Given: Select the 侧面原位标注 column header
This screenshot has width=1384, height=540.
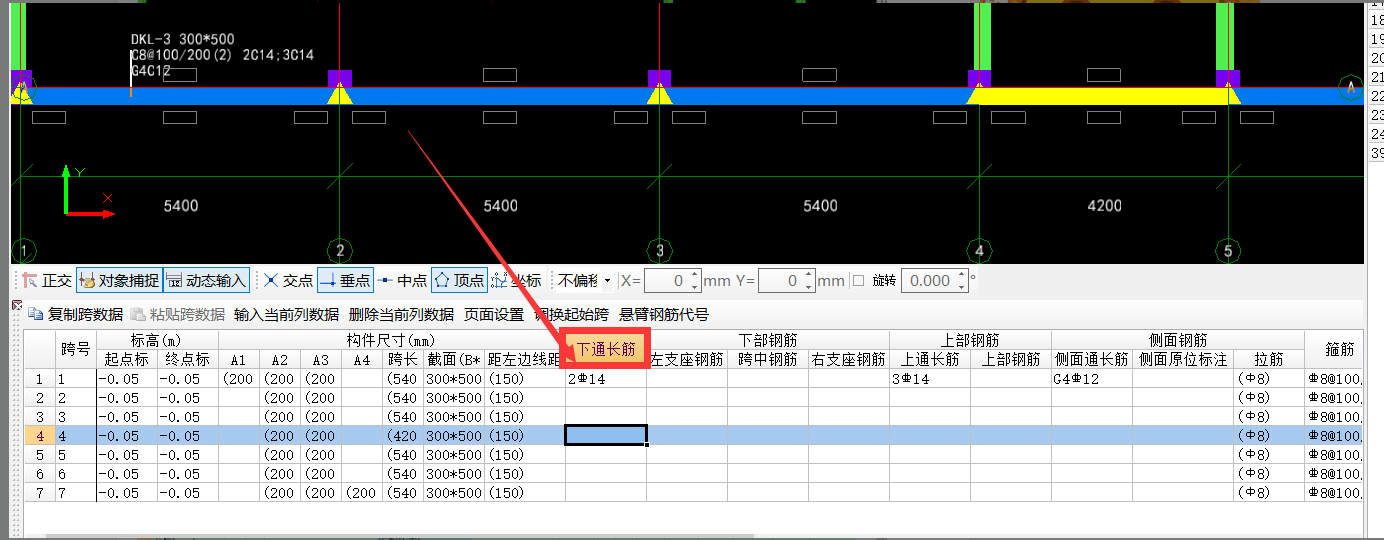Looking at the screenshot, I should pyautogui.click(x=1183, y=359).
